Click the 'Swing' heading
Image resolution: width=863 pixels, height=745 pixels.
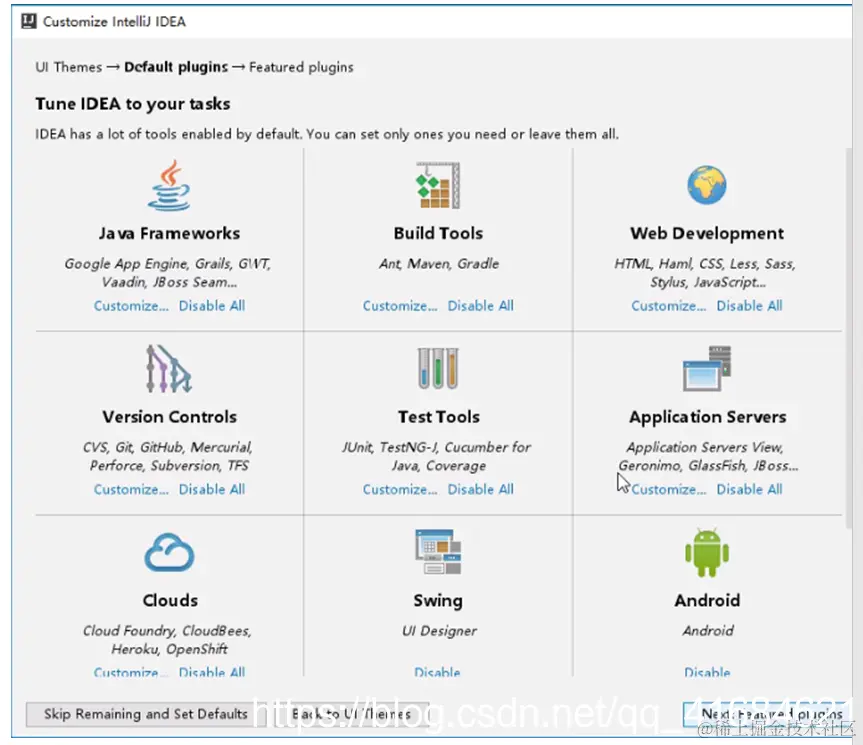tap(438, 601)
